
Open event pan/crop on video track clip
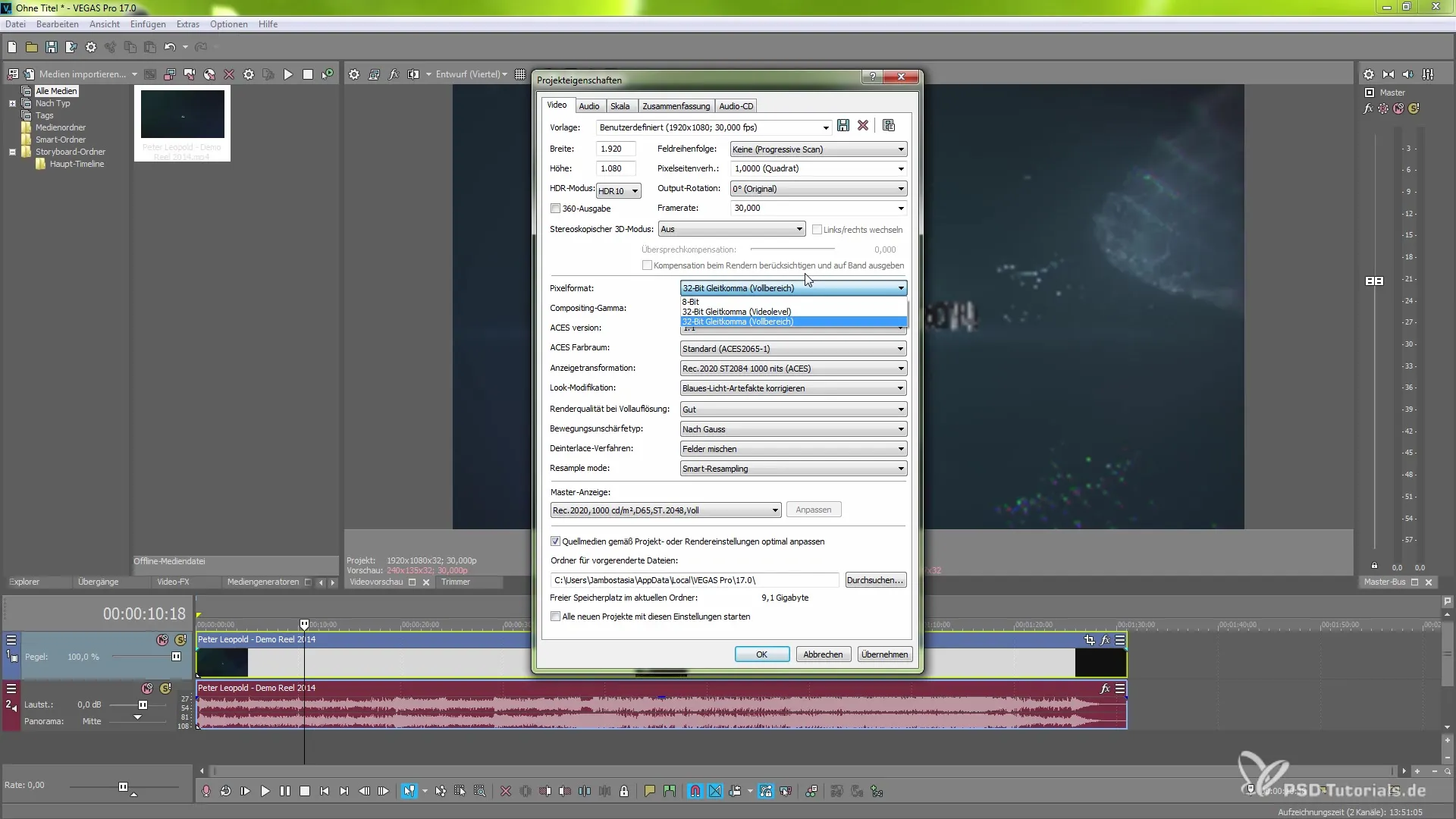coord(1090,640)
